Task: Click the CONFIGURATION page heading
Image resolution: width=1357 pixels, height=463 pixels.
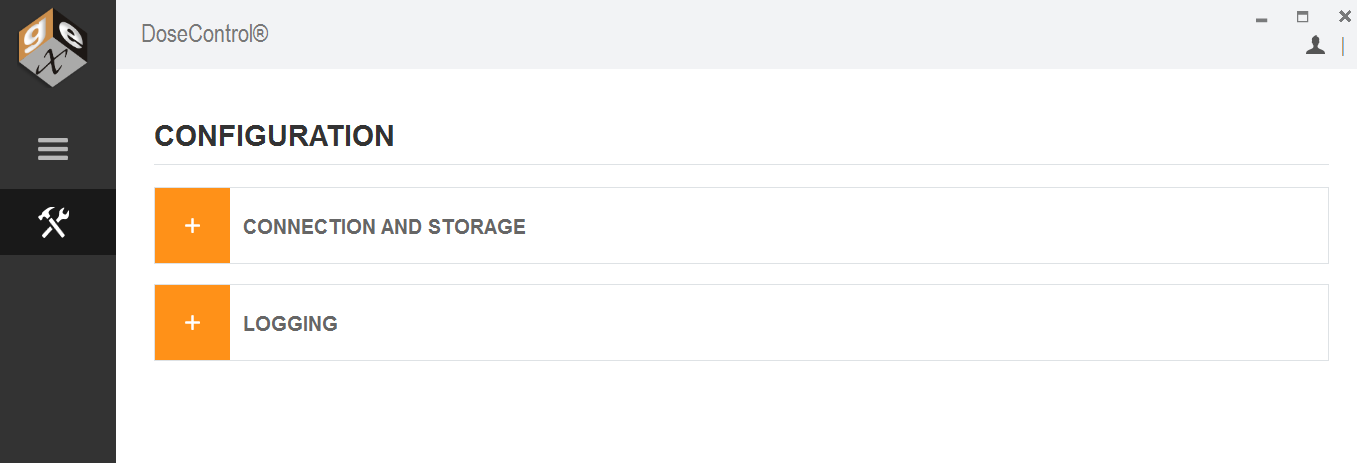Action: (x=274, y=136)
